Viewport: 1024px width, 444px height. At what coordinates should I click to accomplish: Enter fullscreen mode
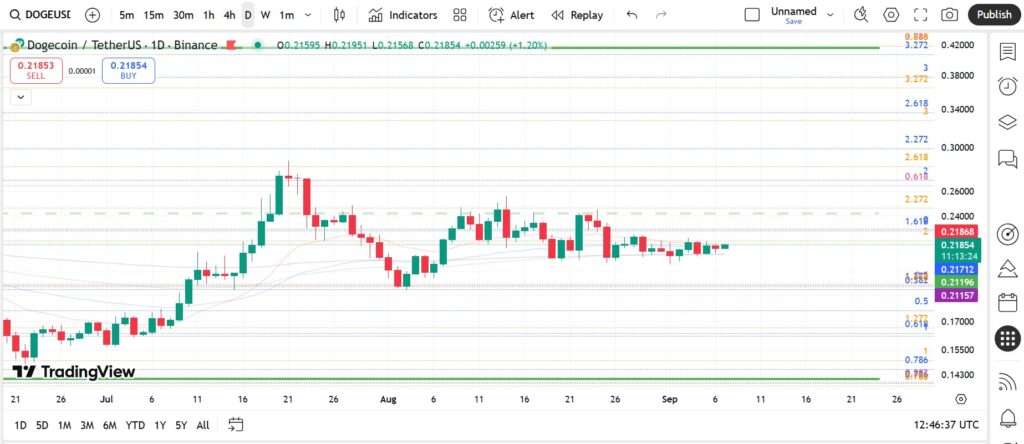point(920,14)
